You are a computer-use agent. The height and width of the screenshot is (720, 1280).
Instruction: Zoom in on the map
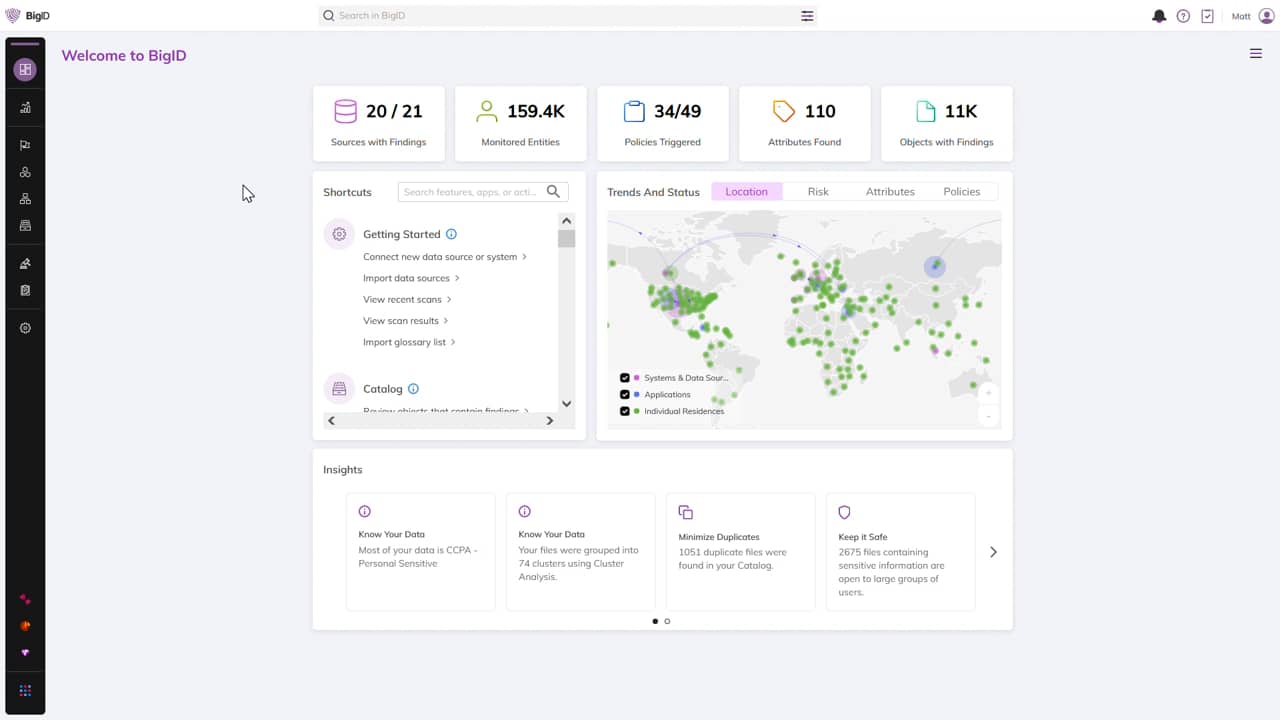click(x=988, y=393)
